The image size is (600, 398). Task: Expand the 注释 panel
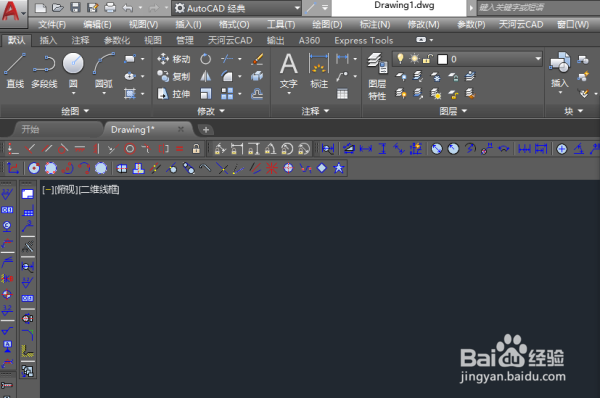coord(315,111)
